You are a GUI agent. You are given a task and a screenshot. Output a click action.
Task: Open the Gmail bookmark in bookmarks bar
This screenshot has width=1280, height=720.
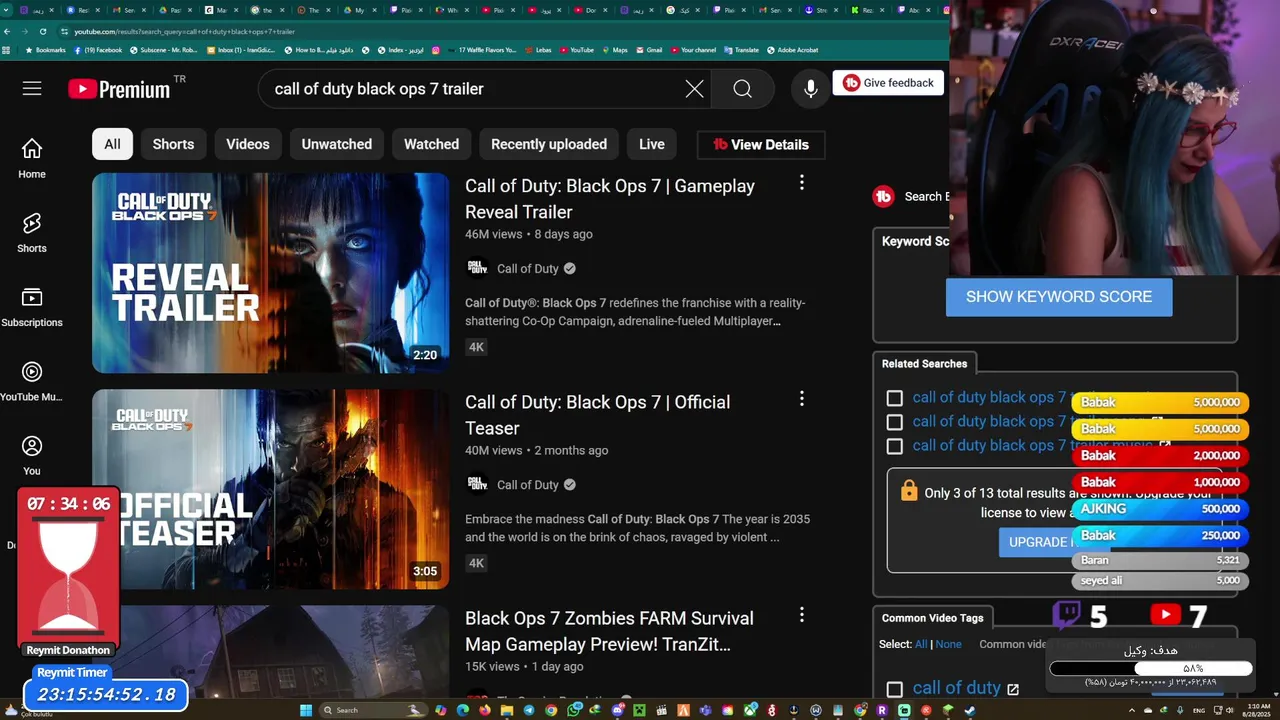(x=649, y=50)
